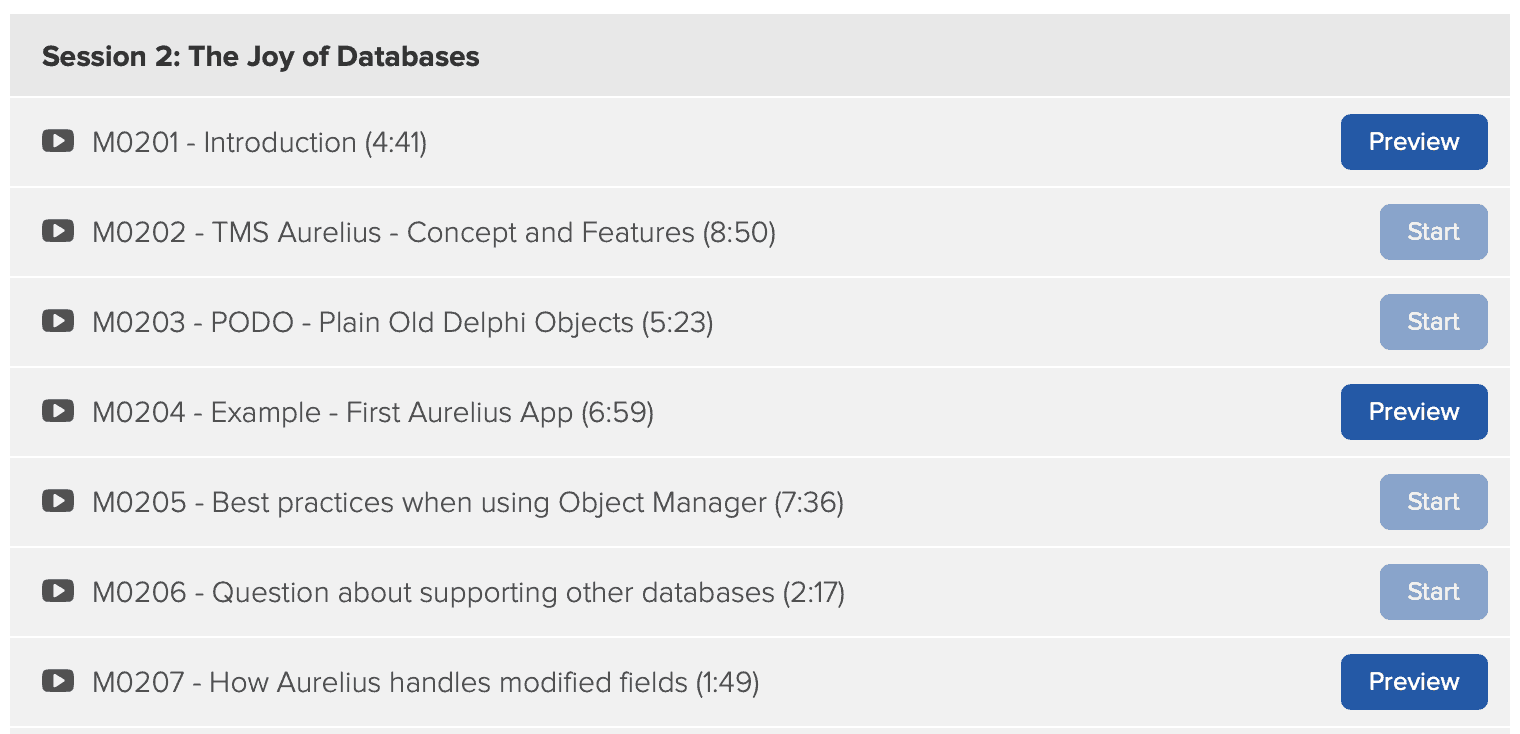The height and width of the screenshot is (734, 1520).
Task: Click video icon beside M0205 Best practices
Action: (57, 501)
